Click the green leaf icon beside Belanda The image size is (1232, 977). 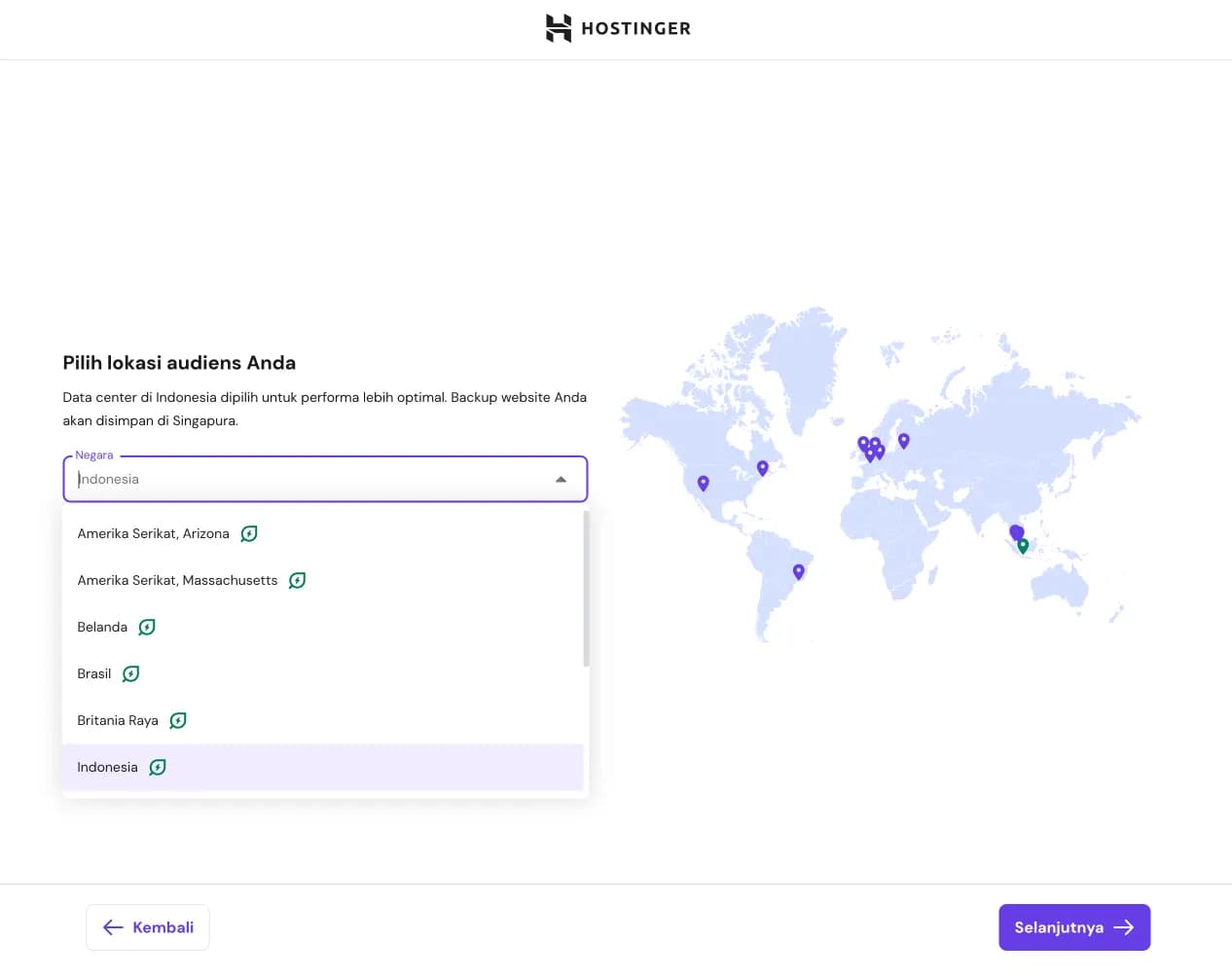pos(147,628)
